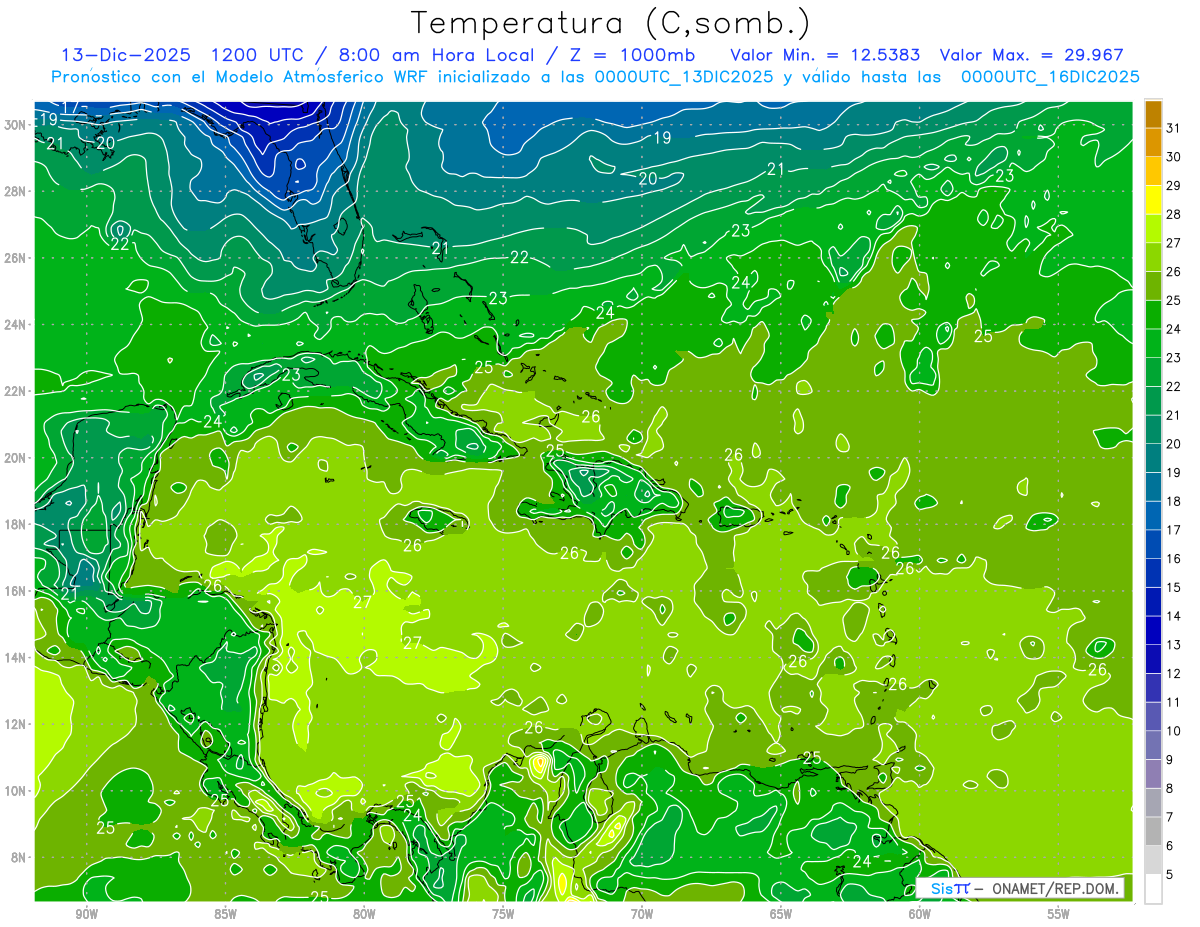The image size is (1200, 927).
Task: Click the "18N" latitude axis label
Action: (x=15, y=524)
